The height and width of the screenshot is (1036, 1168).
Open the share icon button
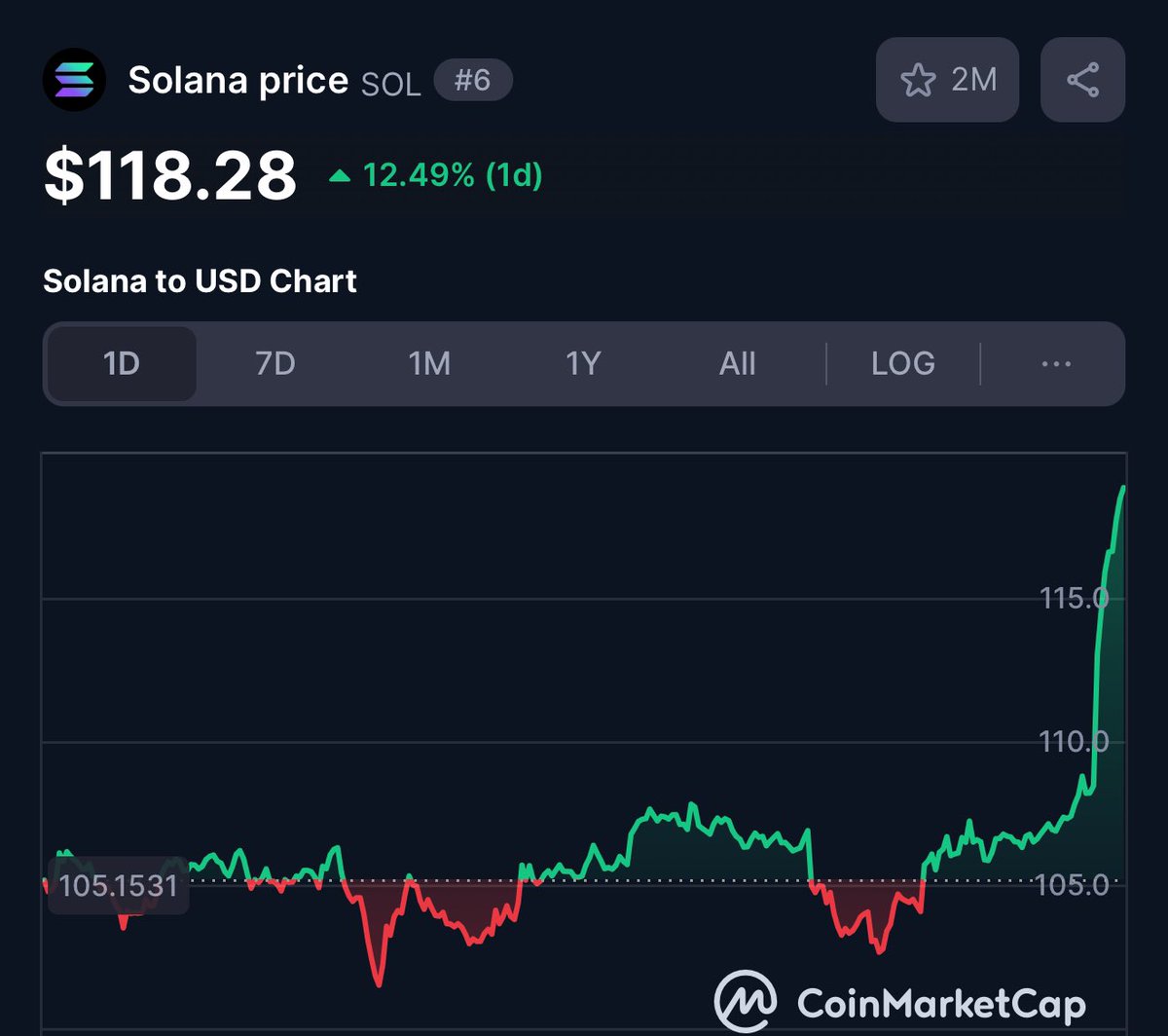tap(1082, 80)
